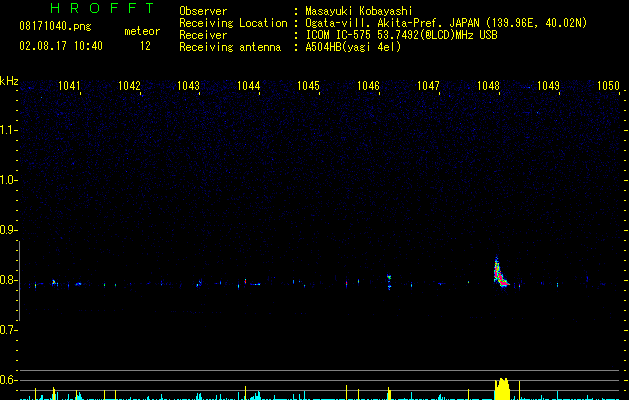Click the 1046 time axis label

coord(368,86)
